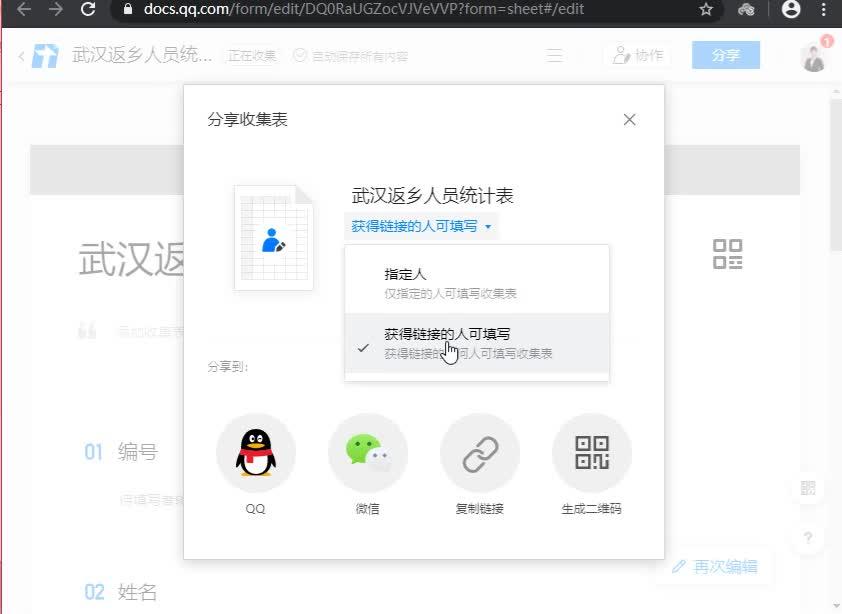Click the 再次编辑 link

point(715,566)
